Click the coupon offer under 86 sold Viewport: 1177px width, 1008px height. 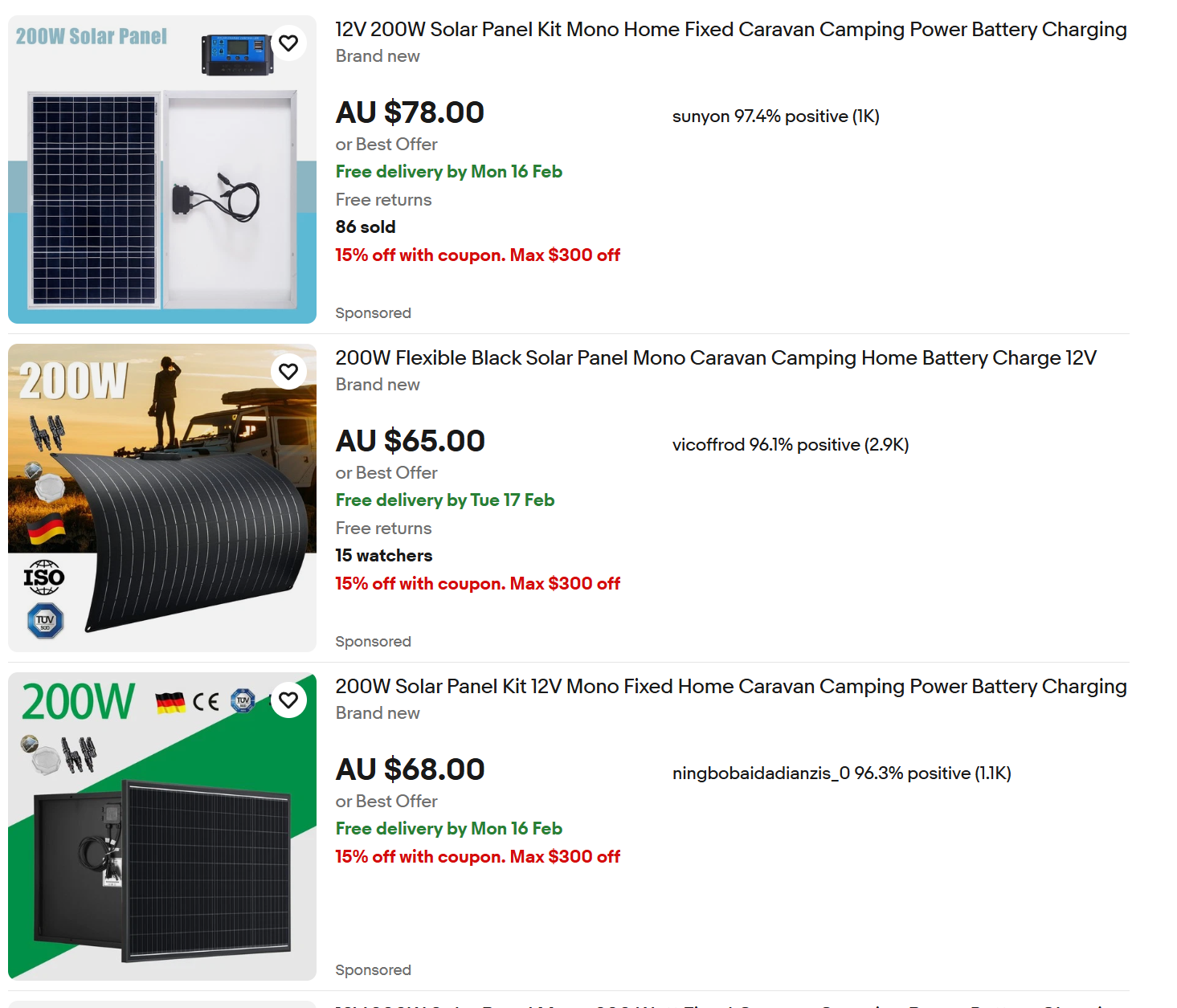coord(477,255)
